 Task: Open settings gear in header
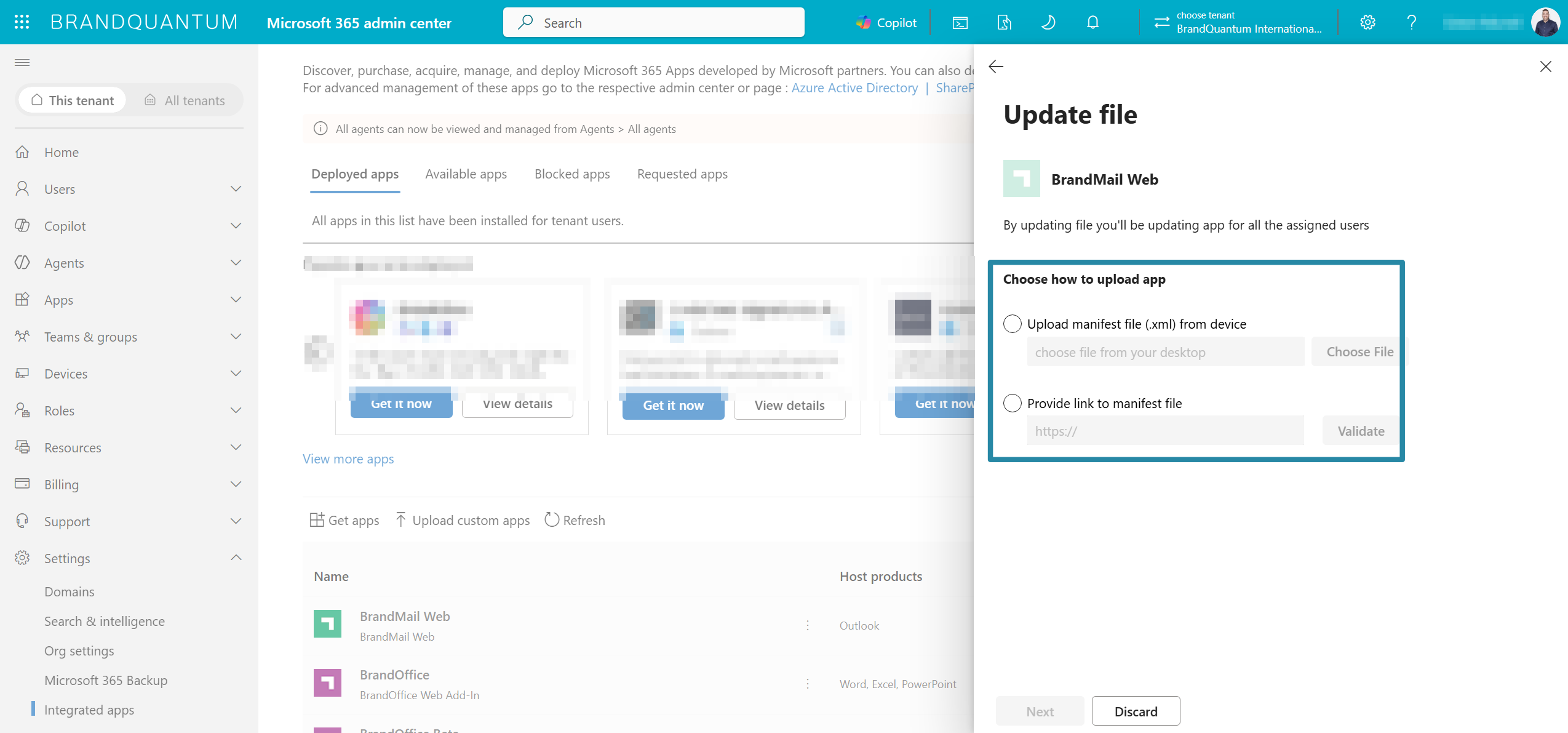[x=1367, y=23]
